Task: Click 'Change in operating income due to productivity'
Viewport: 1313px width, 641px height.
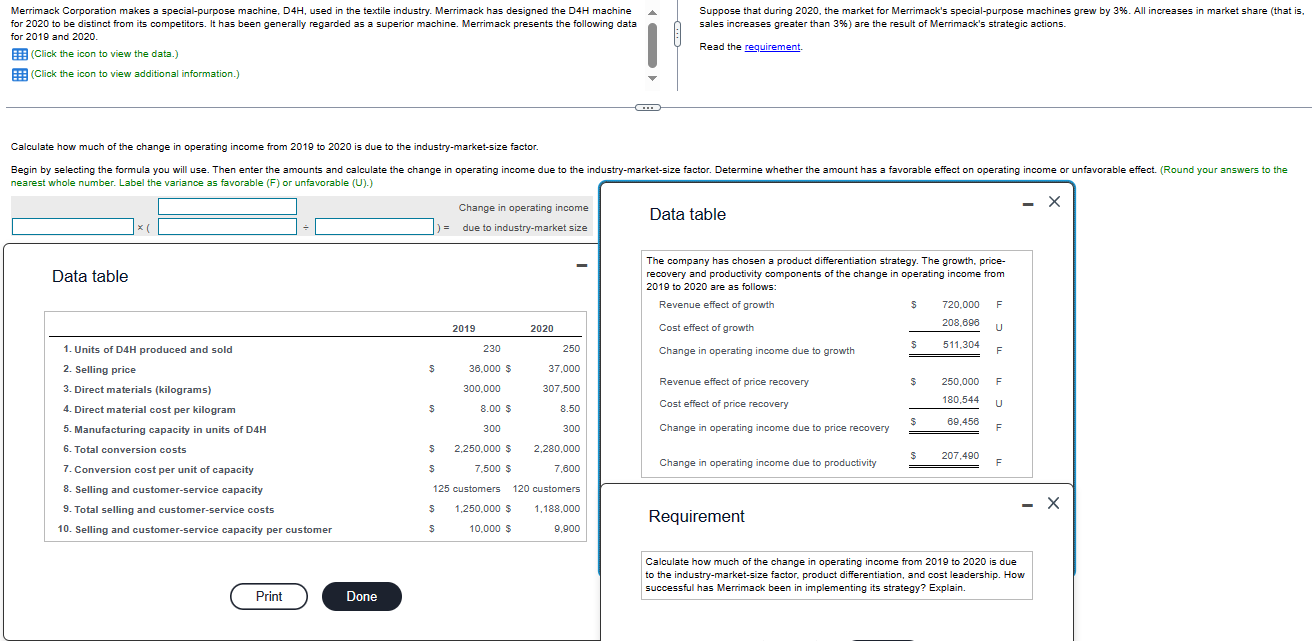Action: pos(767,463)
